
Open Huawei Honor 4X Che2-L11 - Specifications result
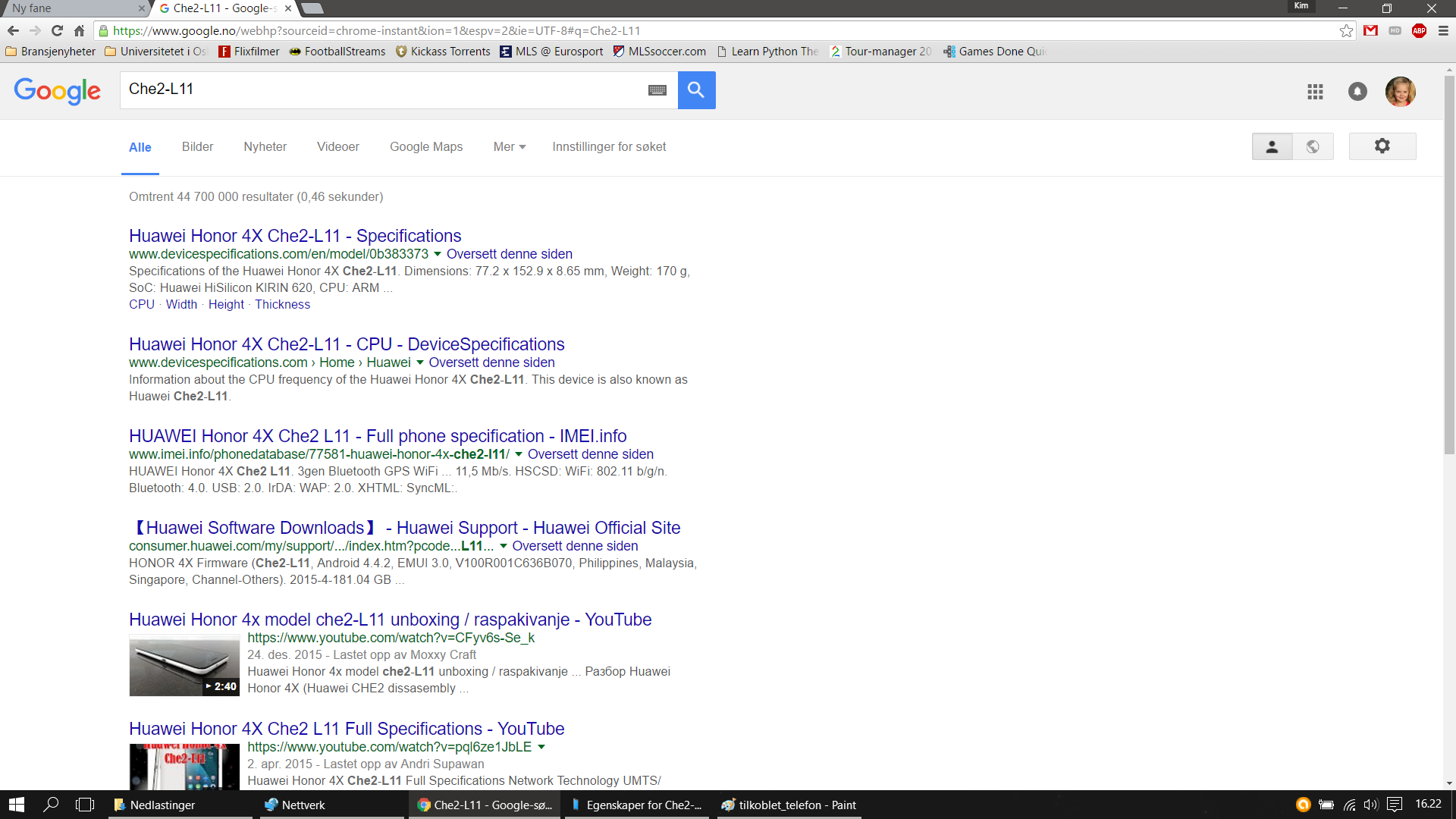coord(295,236)
